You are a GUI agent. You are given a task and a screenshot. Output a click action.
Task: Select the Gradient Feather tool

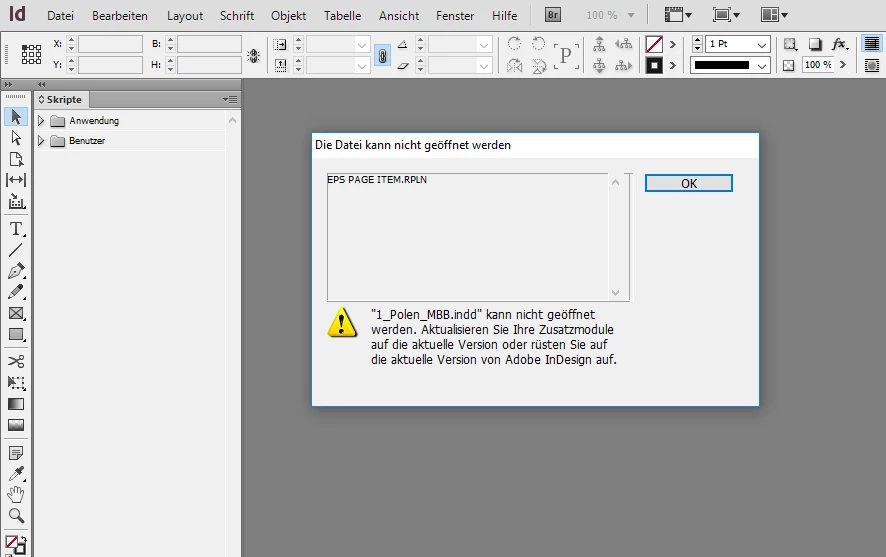tap(16, 425)
